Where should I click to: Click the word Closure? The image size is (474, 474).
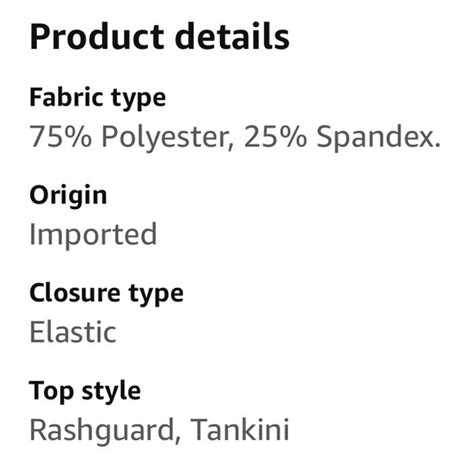[75, 293]
